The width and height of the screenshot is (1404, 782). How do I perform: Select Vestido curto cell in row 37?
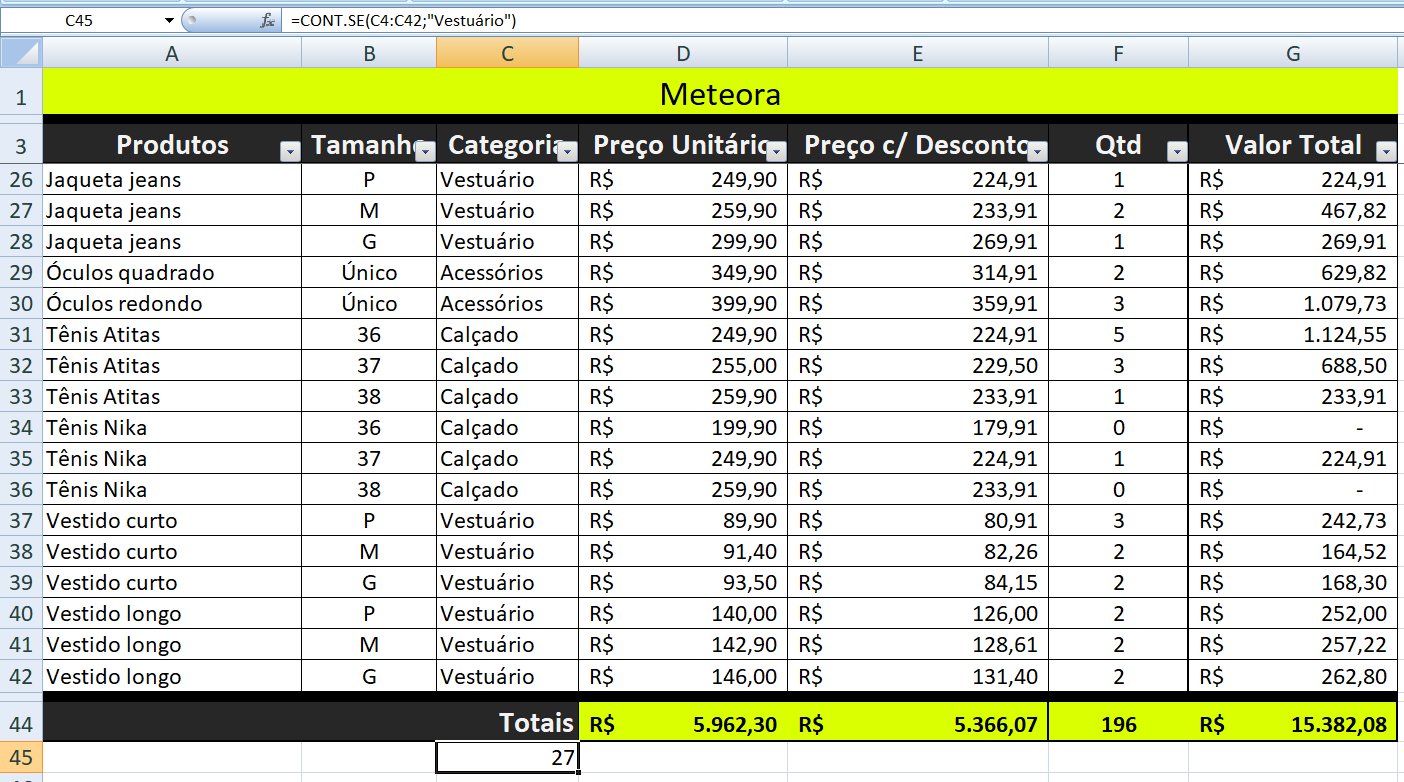pyautogui.click(x=172, y=521)
